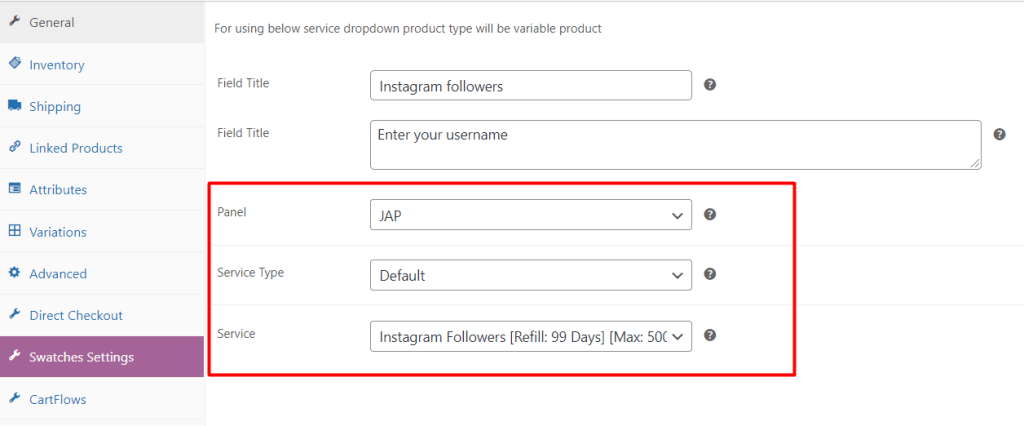Open the Service dropdown for Instagram Followers
This screenshot has width=1024, height=426.
[x=530, y=337]
